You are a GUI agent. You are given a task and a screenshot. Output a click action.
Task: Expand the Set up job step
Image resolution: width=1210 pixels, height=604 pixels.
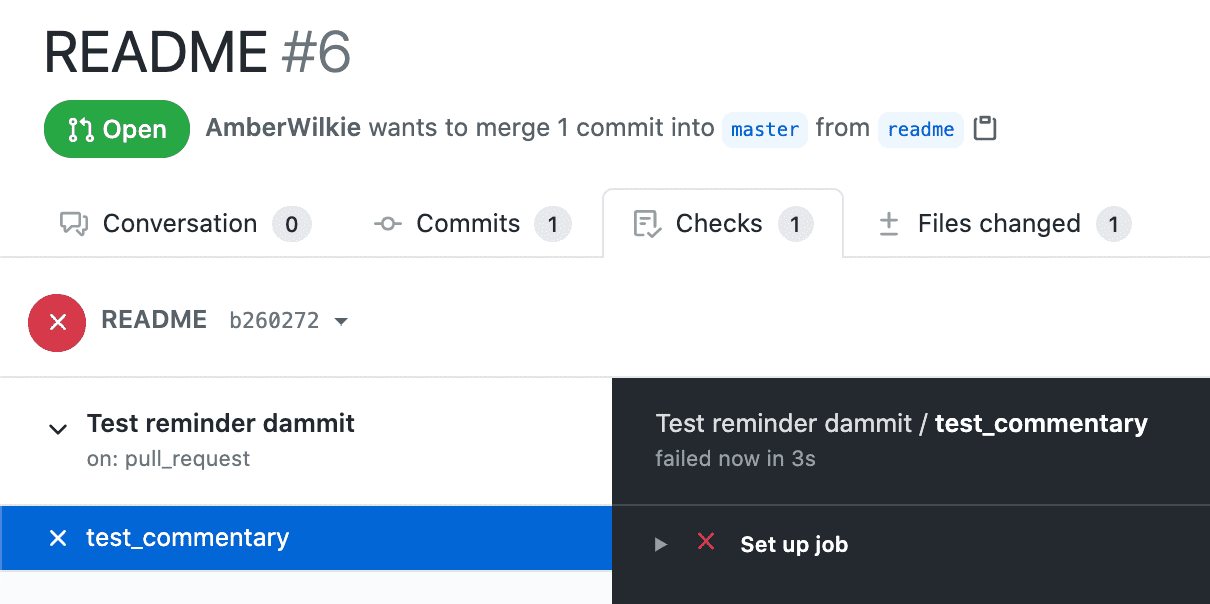pos(660,544)
